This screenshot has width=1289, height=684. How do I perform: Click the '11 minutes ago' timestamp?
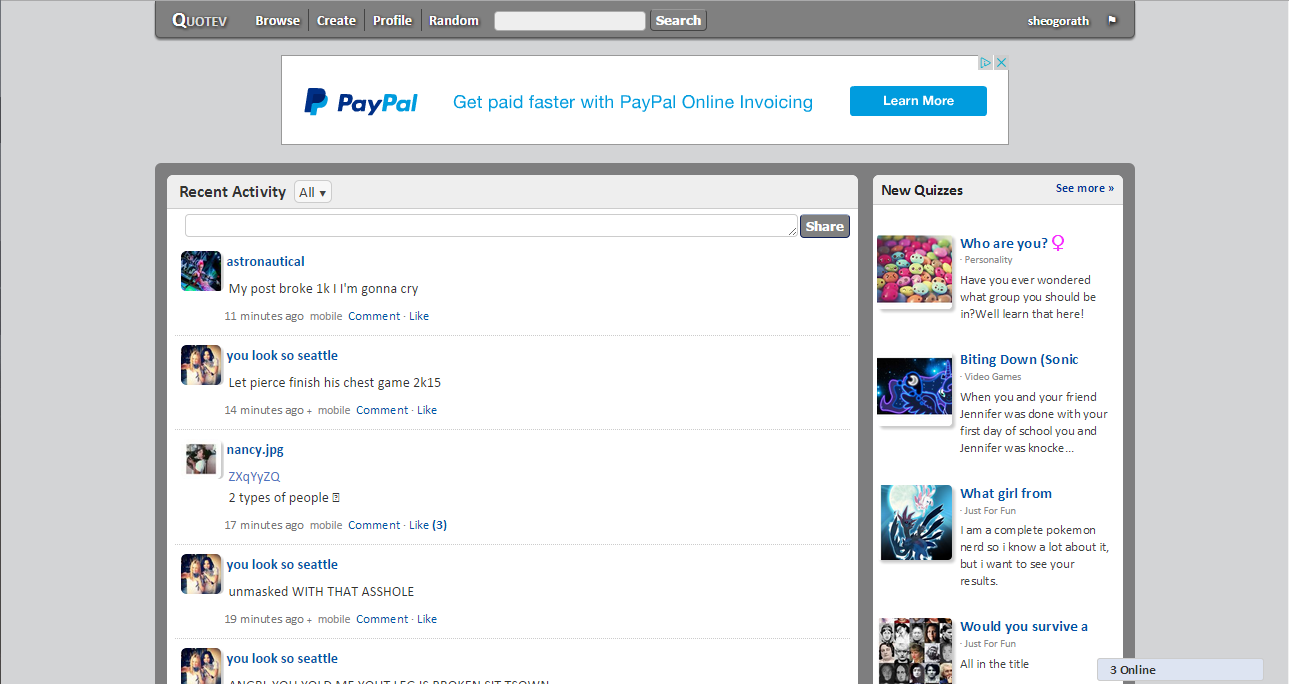point(264,316)
